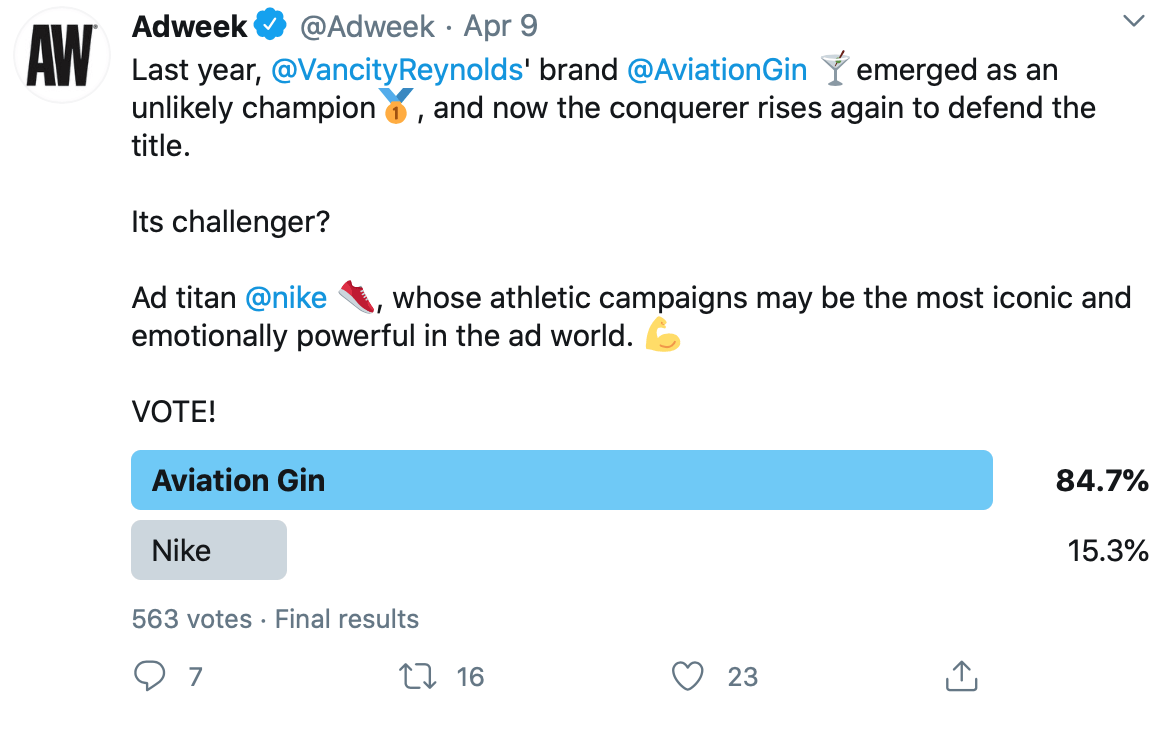1165x729 pixels.
Task: Click the Adweek profile avatar
Action: tap(60, 55)
